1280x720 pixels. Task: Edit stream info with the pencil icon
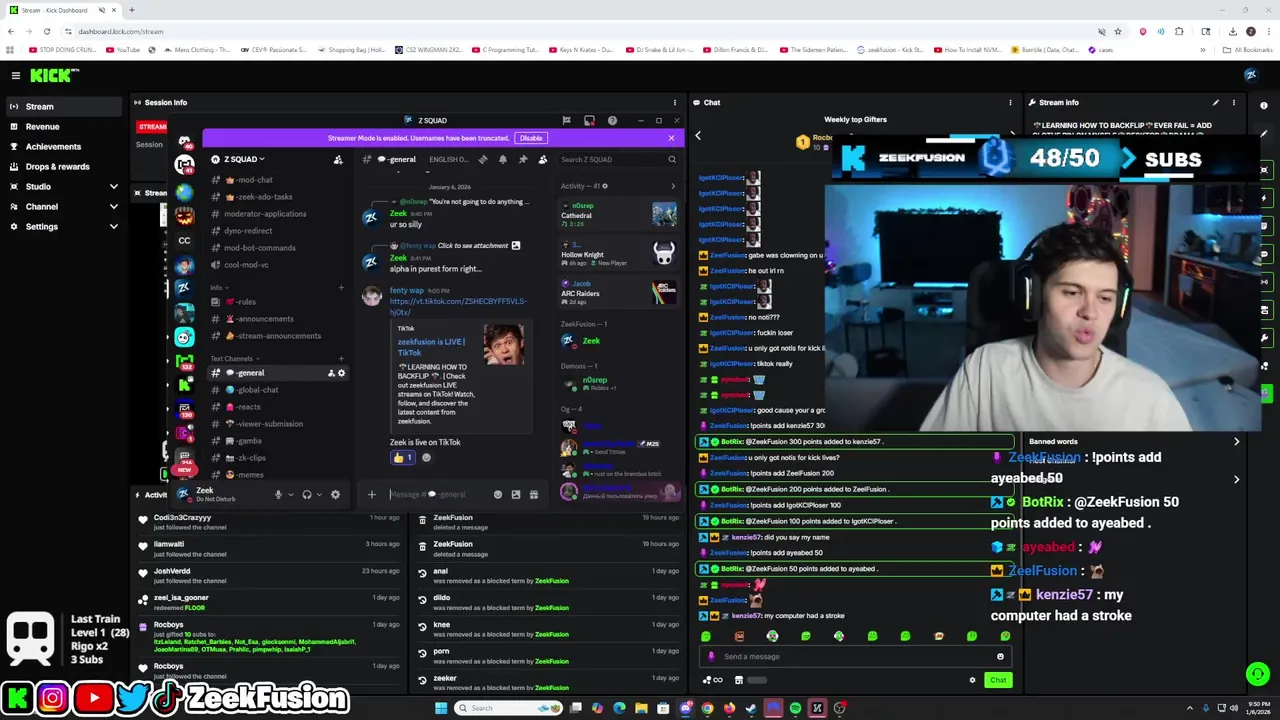[x=1216, y=102]
